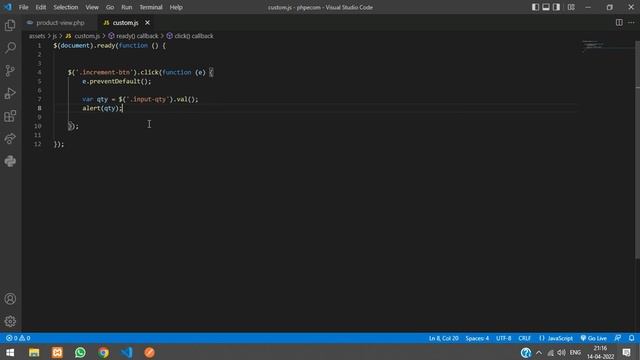This screenshot has width=640, height=360.
Task: Open the Terminal menu
Action: point(151,7)
